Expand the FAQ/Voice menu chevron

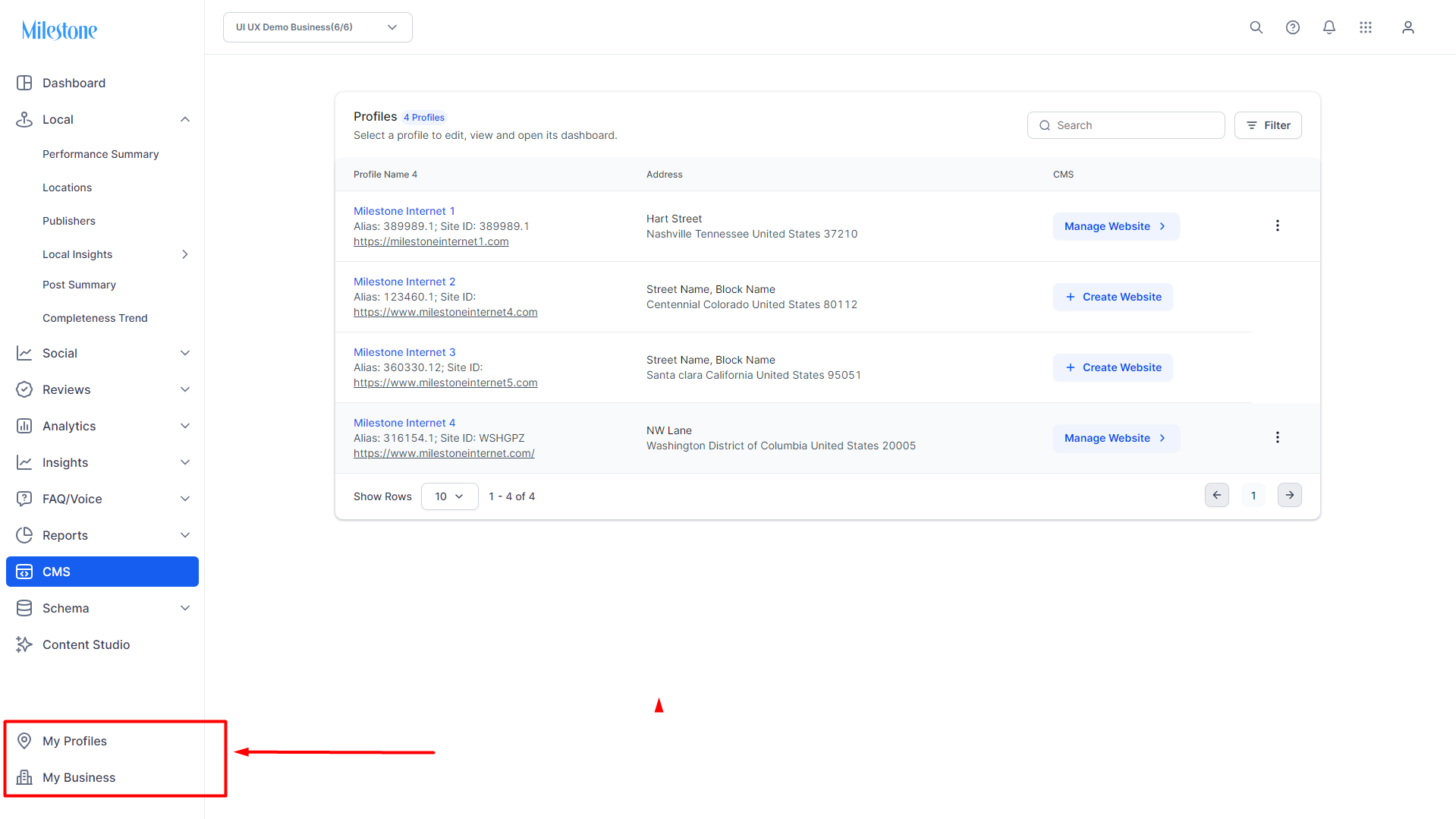pos(185,499)
